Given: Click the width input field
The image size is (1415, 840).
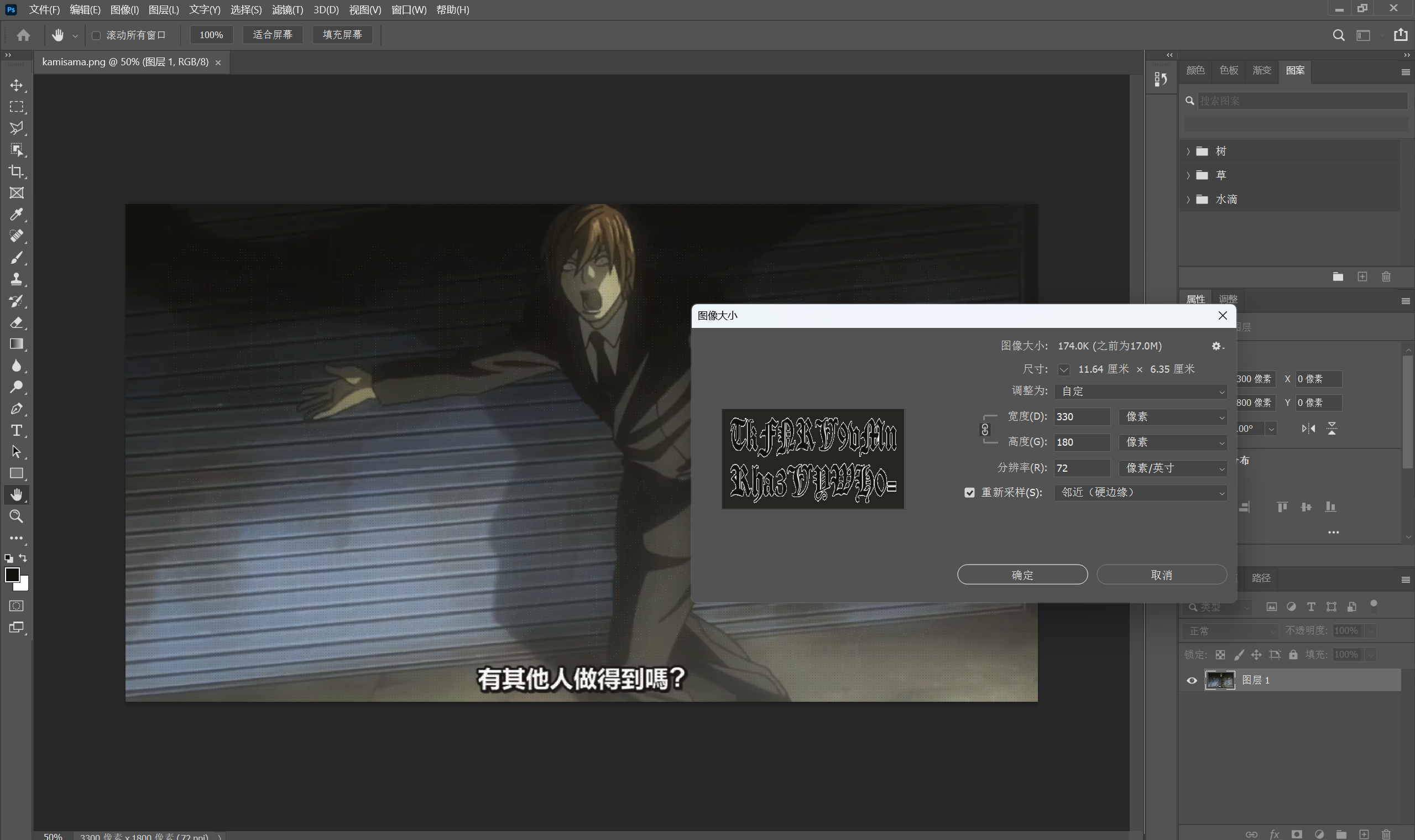Looking at the screenshot, I should coord(1082,416).
